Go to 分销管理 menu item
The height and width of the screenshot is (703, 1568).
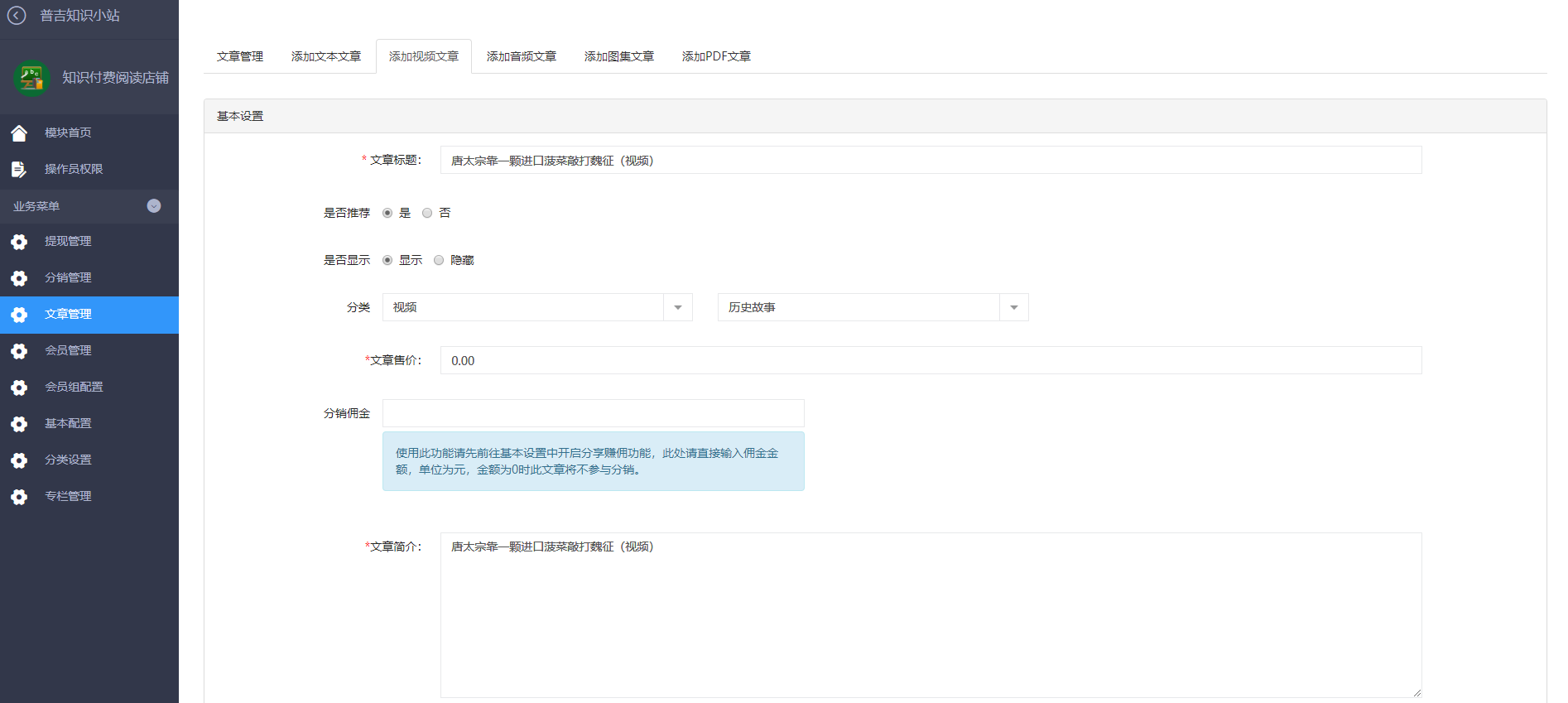(89, 278)
